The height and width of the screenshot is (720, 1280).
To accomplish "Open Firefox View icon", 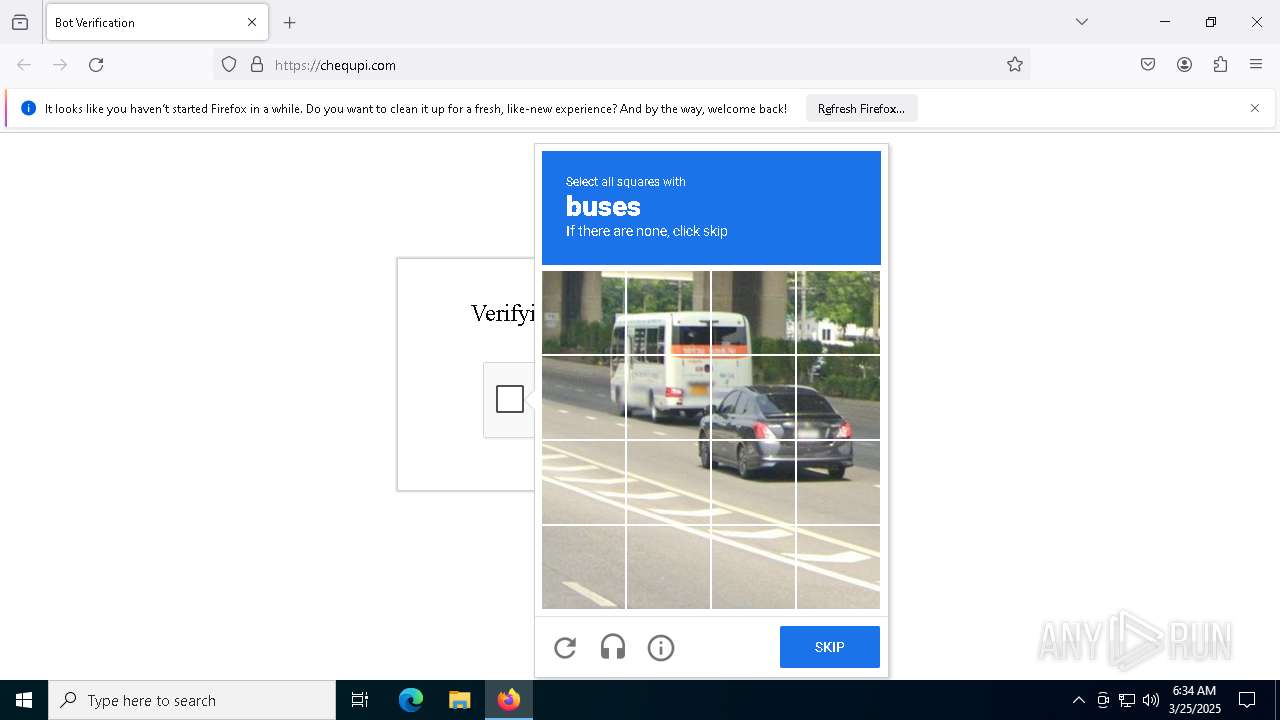I will pos(20,22).
